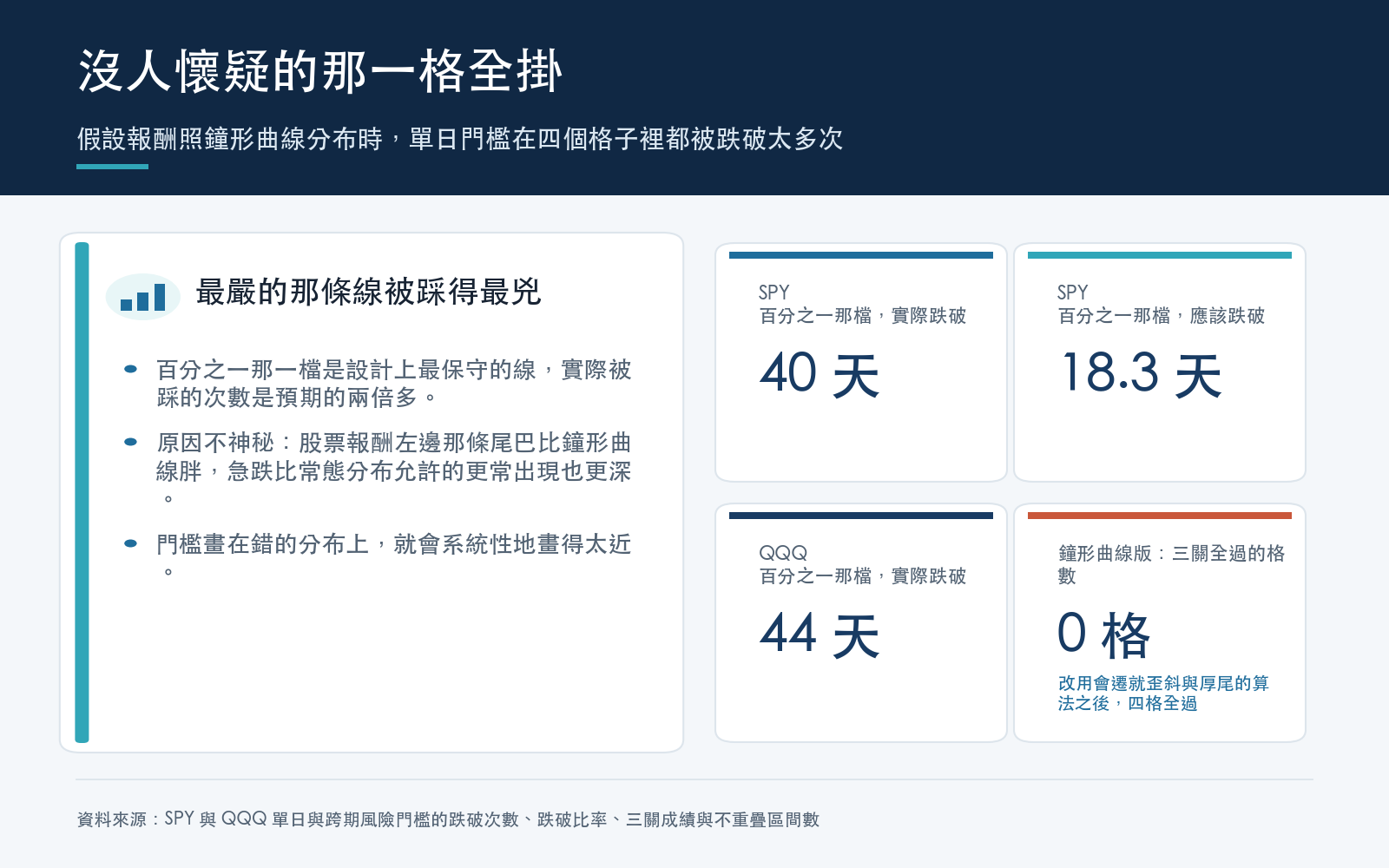Click the 資料來源 footer line
1389x868 pixels.
click(x=448, y=819)
